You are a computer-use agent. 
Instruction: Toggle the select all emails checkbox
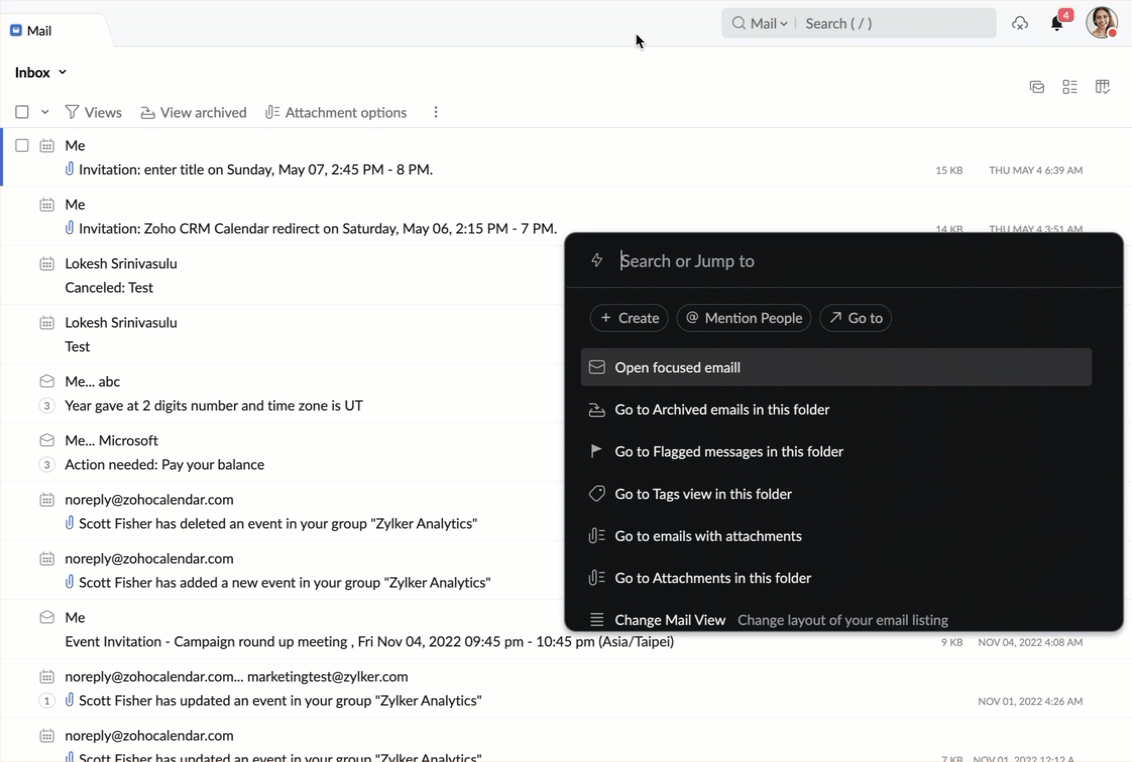click(22, 113)
